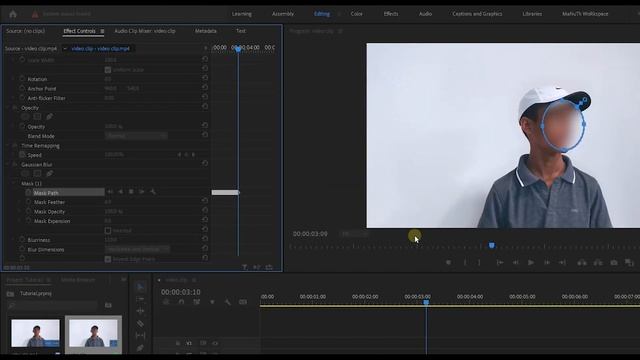The width and height of the screenshot is (640, 360).
Task: Toggle the Speed animation stopwatch
Action: tap(22, 155)
